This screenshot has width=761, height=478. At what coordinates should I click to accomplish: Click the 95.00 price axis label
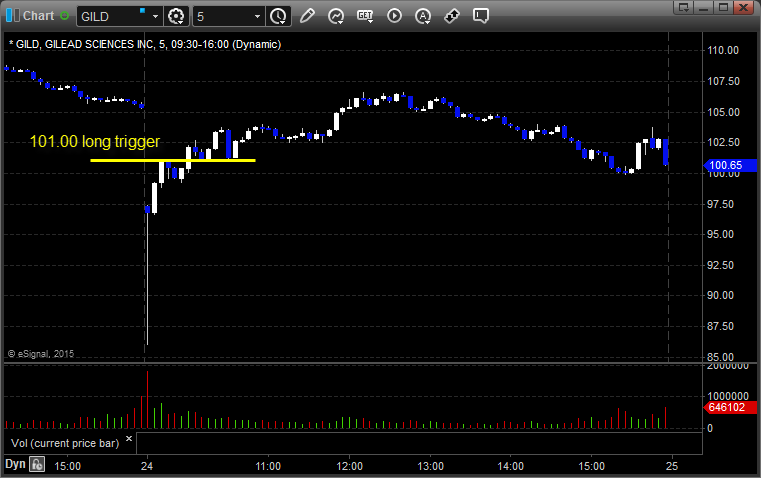(720, 234)
